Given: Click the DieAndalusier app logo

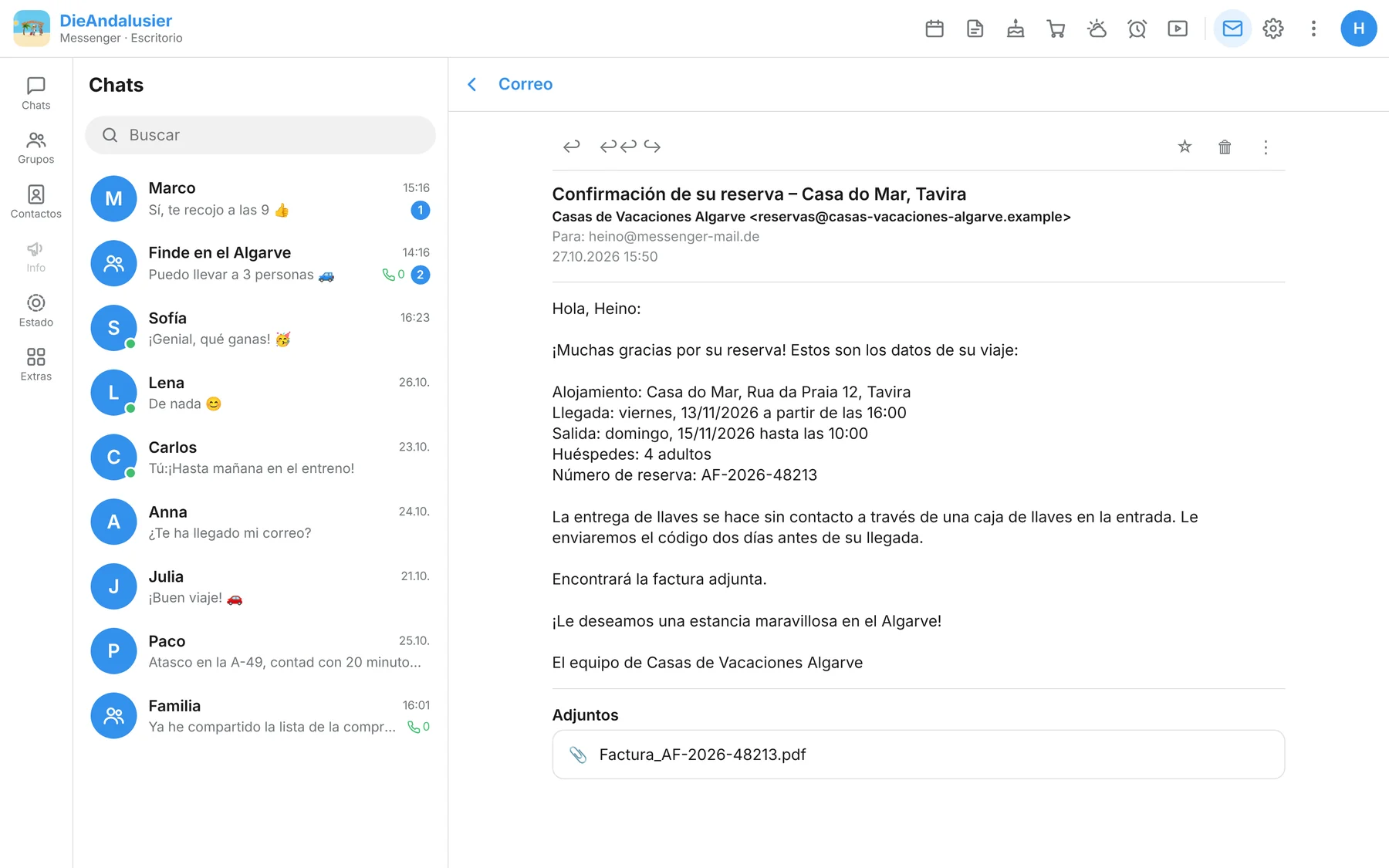Looking at the screenshot, I should tap(32, 29).
